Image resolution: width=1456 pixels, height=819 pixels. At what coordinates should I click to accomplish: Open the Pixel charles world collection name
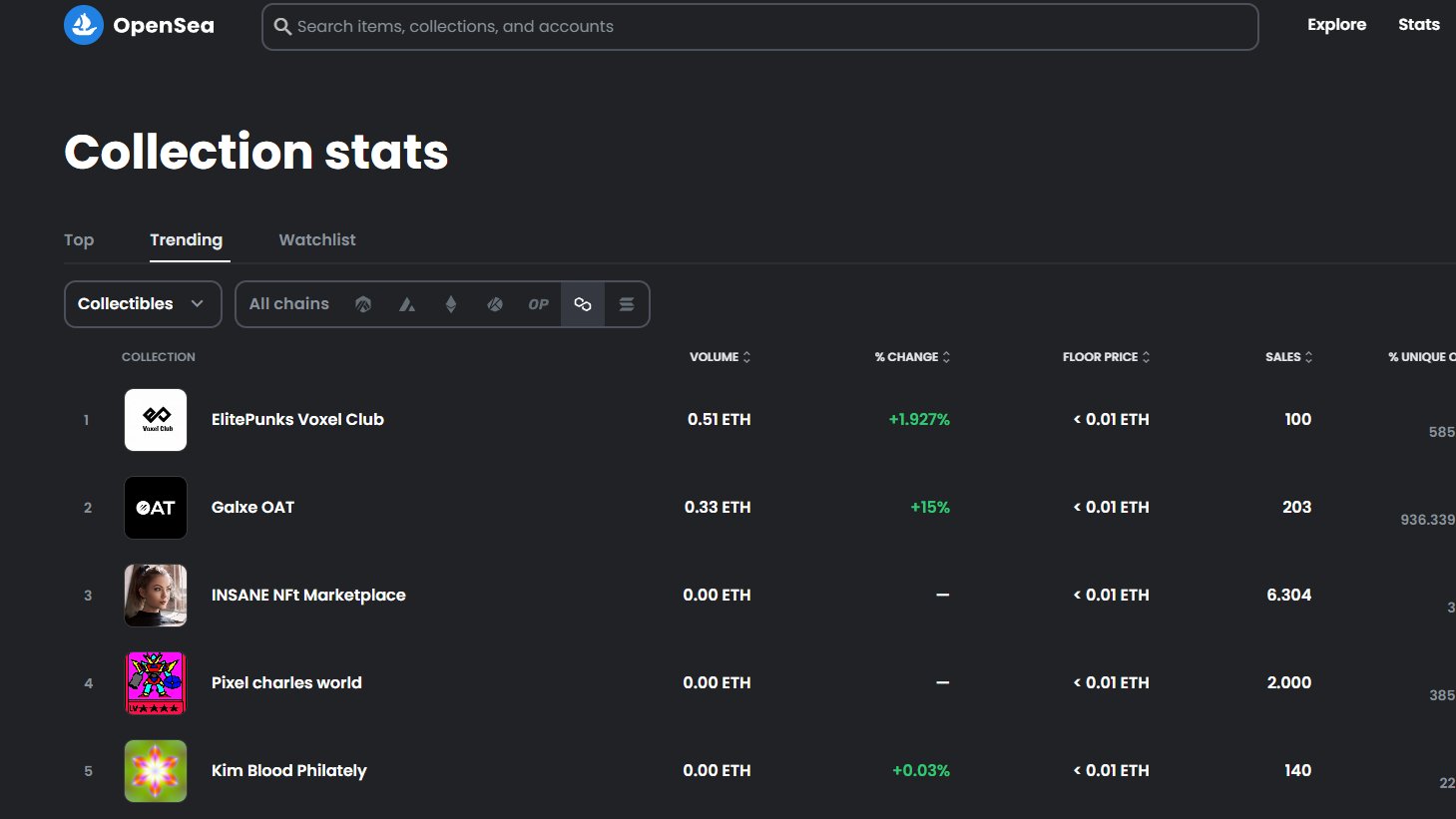point(286,683)
